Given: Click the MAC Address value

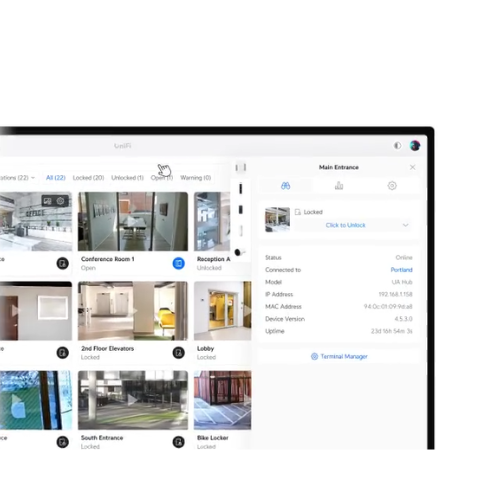Looking at the screenshot, I should coord(388,306).
